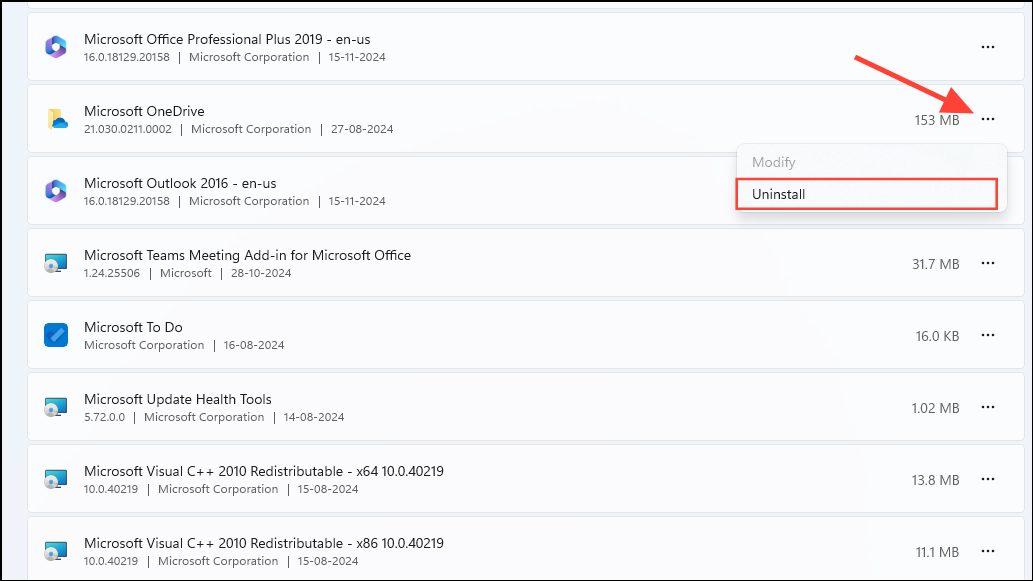The height and width of the screenshot is (581, 1033).
Task: Click the OneDrive cloud folder icon
Action: point(57,119)
